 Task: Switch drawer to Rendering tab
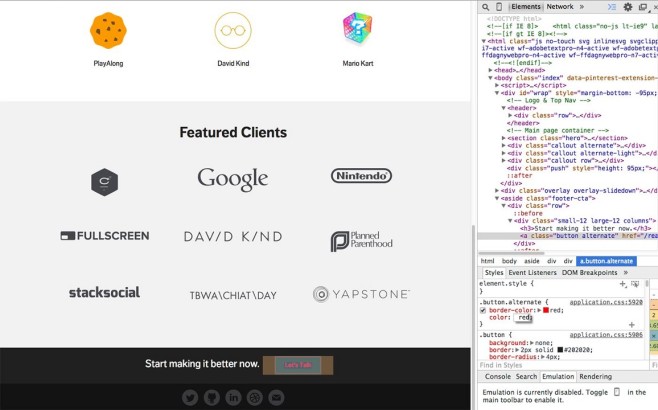coord(595,376)
